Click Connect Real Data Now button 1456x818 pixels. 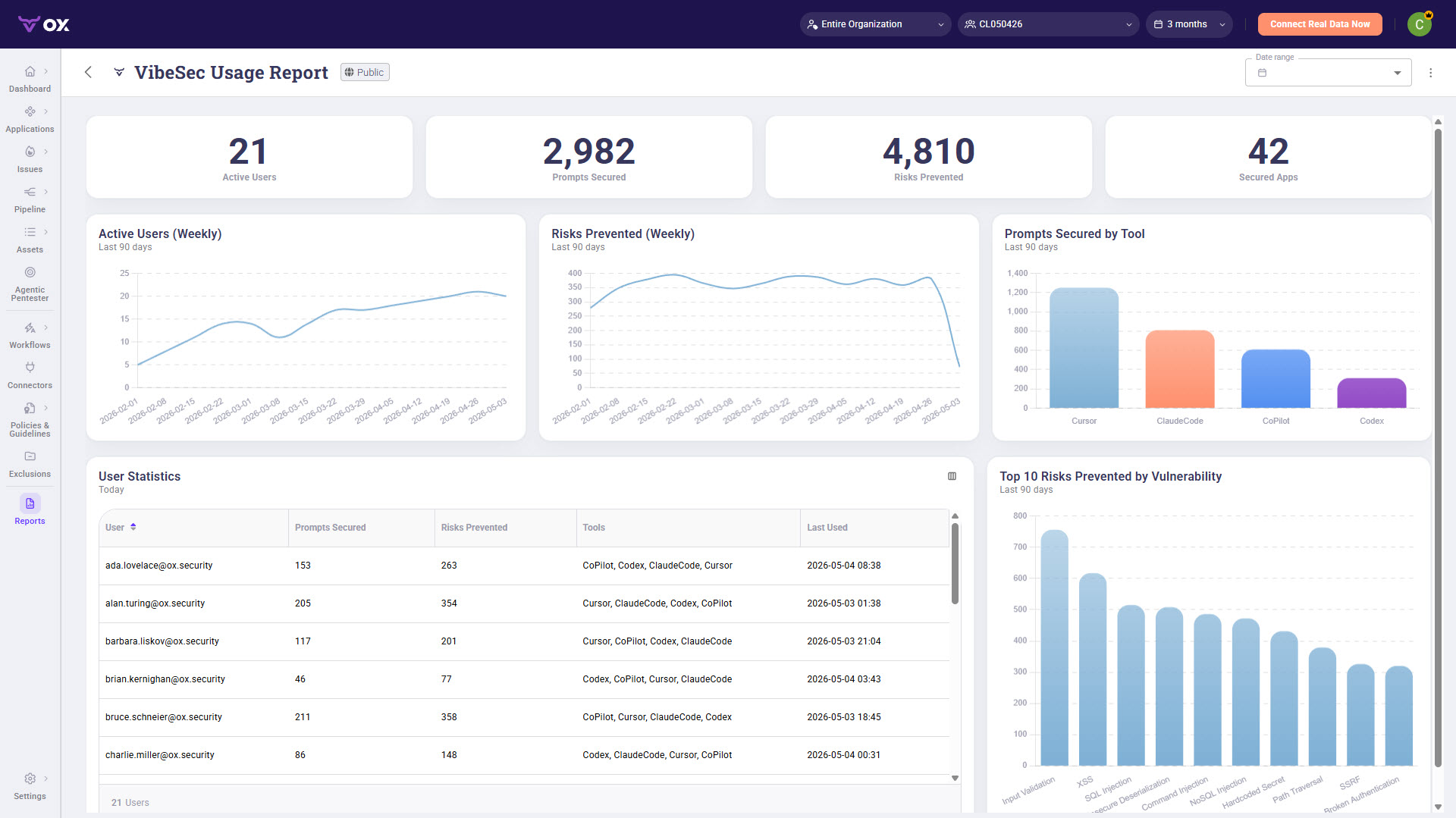tap(1319, 24)
